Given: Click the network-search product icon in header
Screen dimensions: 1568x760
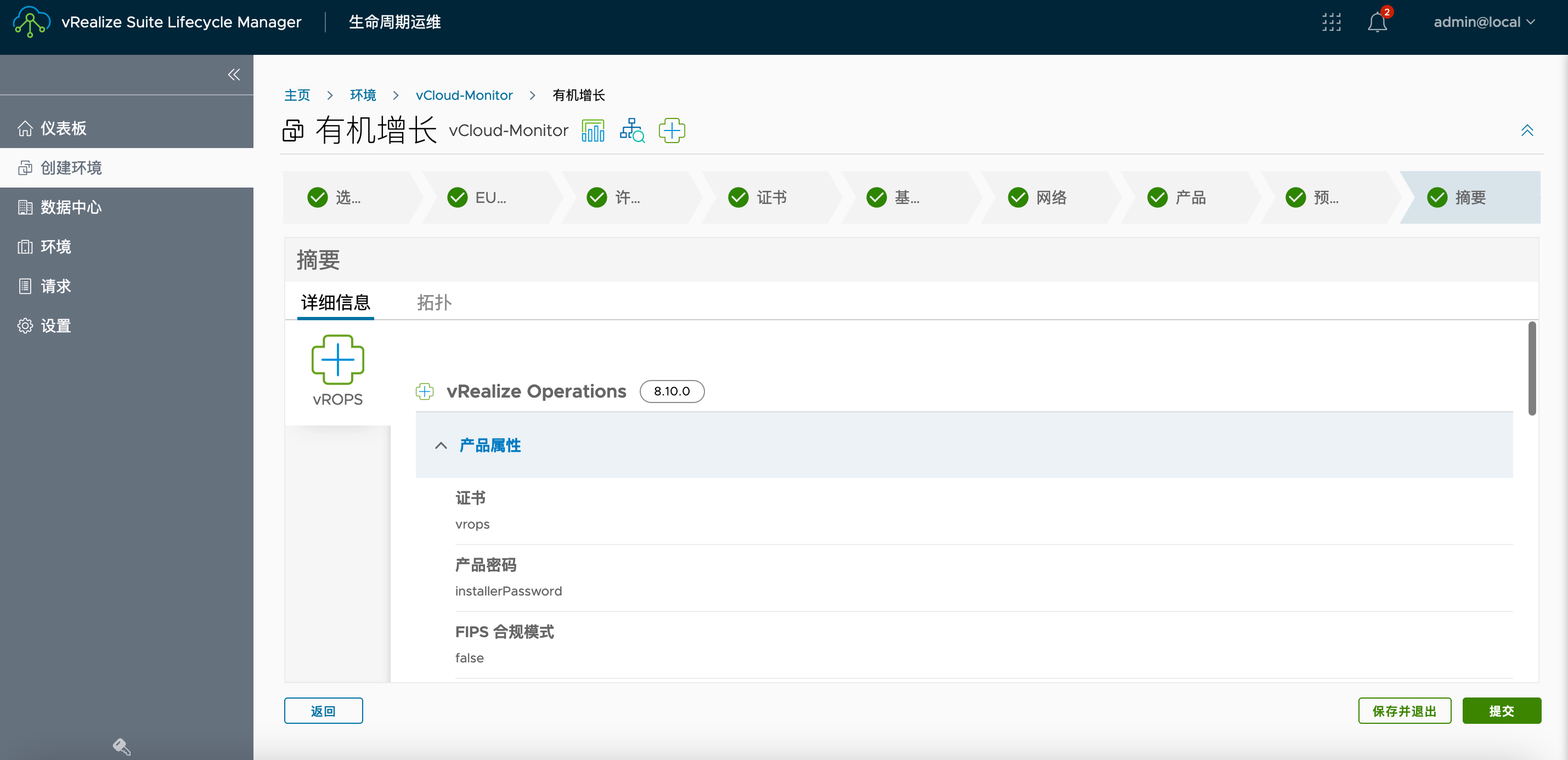Looking at the screenshot, I should [633, 130].
